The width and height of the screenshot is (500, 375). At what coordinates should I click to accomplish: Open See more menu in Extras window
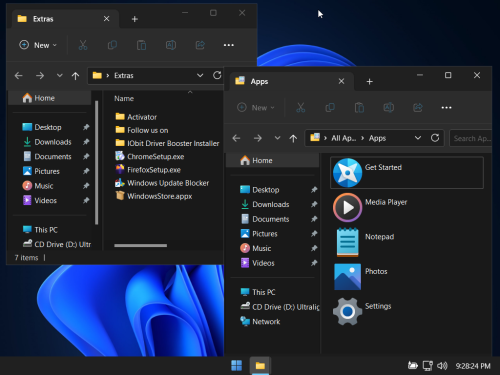tap(229, 45)
